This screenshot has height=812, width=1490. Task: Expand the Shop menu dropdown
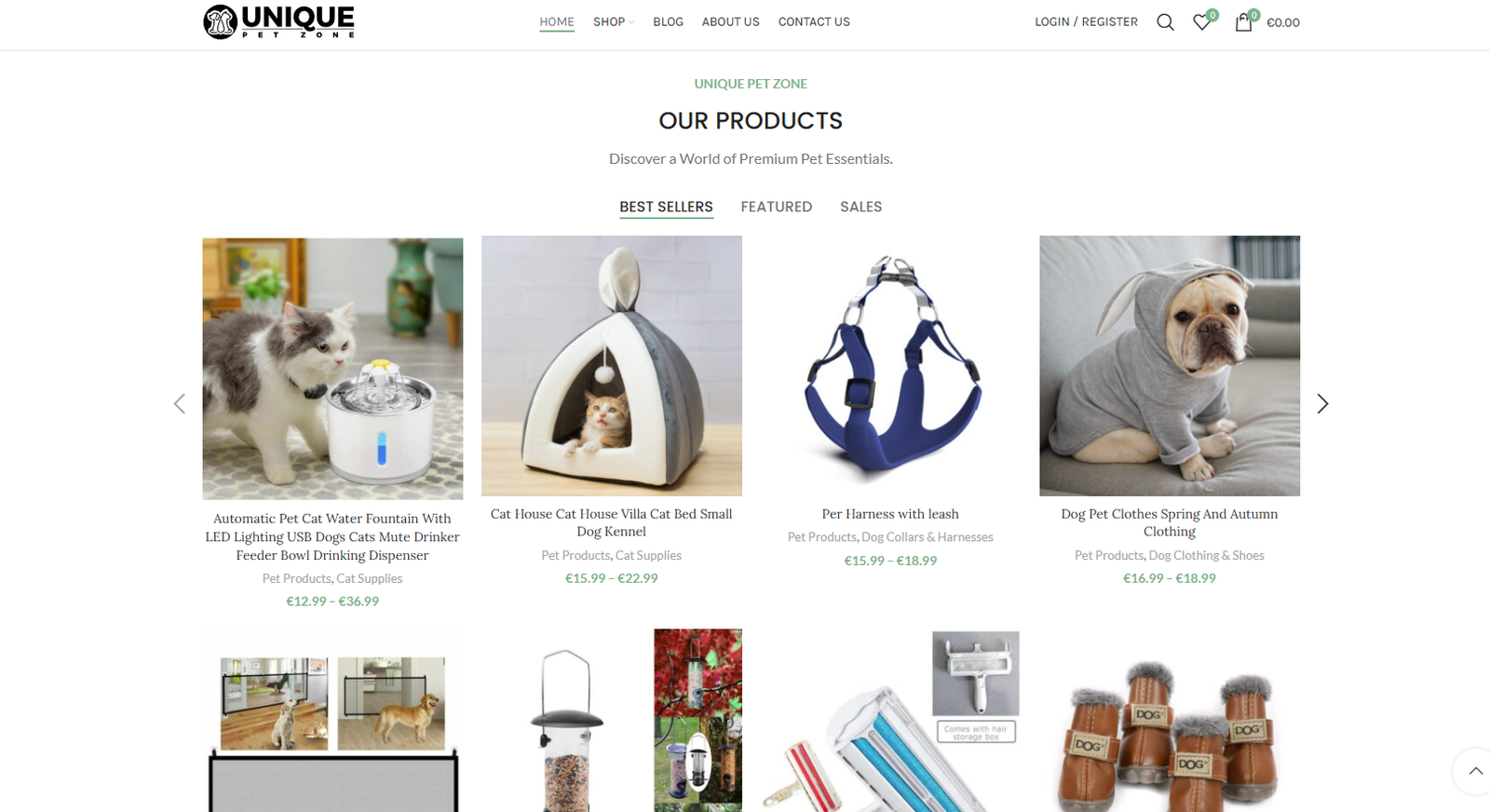[614, 21]
